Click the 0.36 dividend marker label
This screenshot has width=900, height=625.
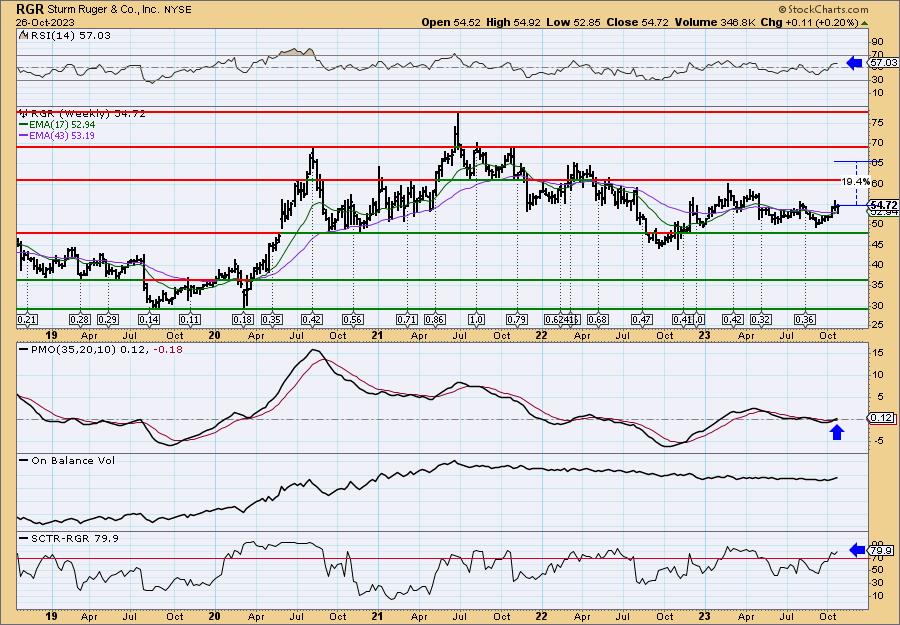(805, 319)
